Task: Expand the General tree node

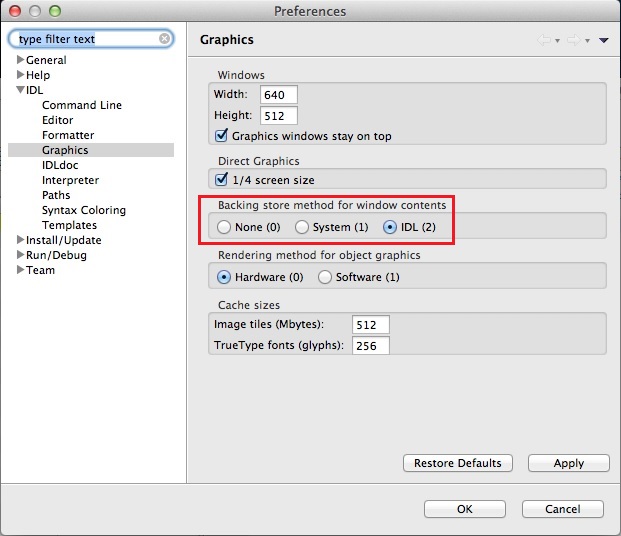Action: click(x=20, y=59)
